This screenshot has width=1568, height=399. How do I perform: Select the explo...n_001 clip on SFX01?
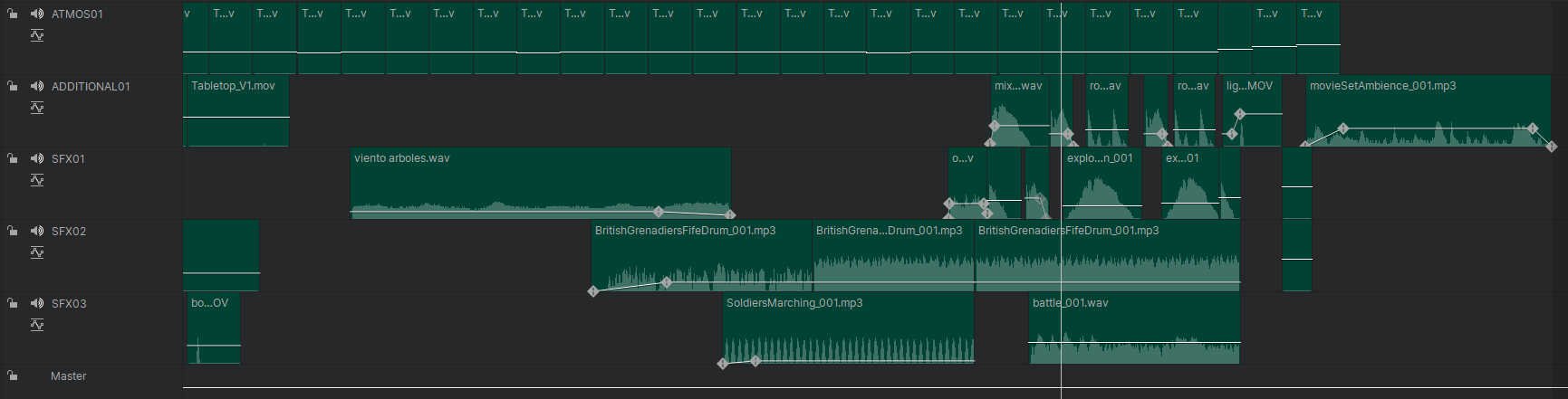click(1101, 183)
